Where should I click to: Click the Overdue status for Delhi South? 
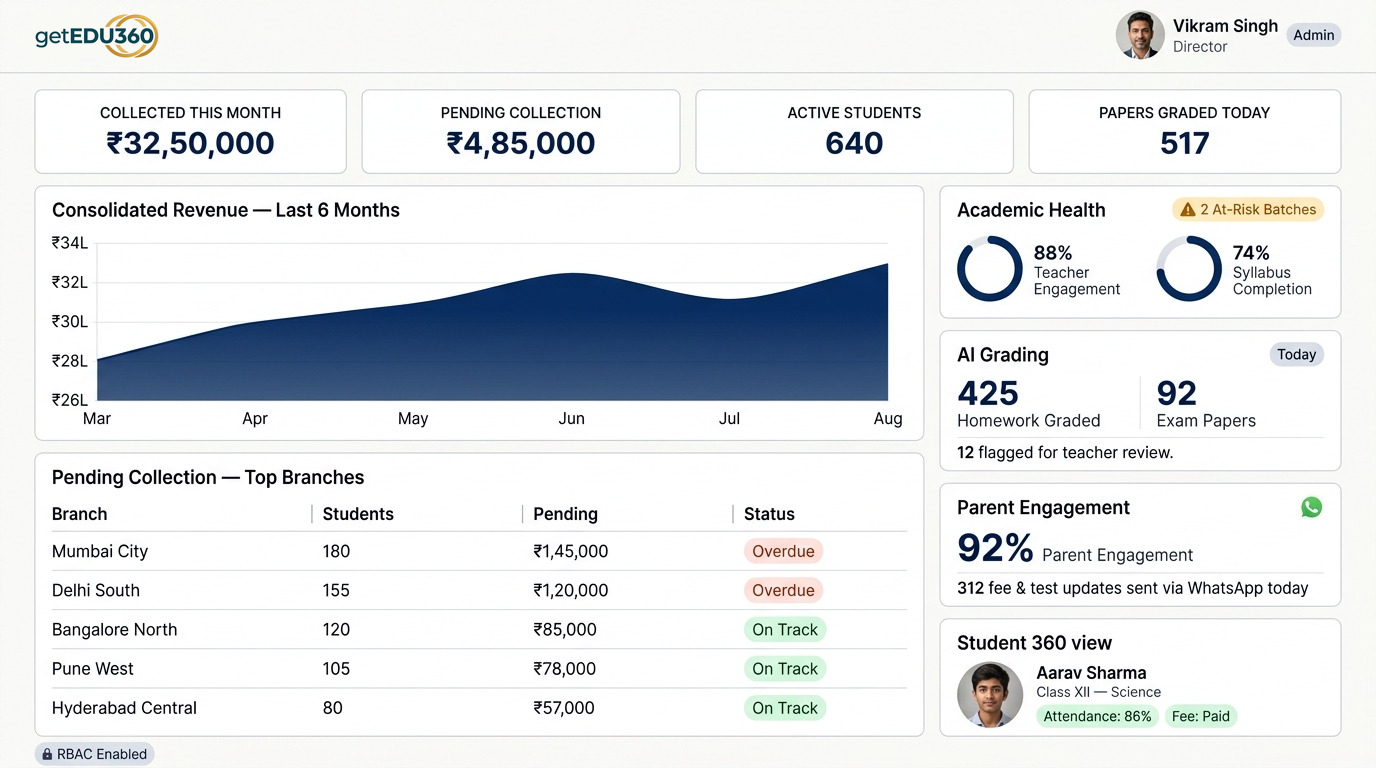pyautogui.click(x=783, y=590)
